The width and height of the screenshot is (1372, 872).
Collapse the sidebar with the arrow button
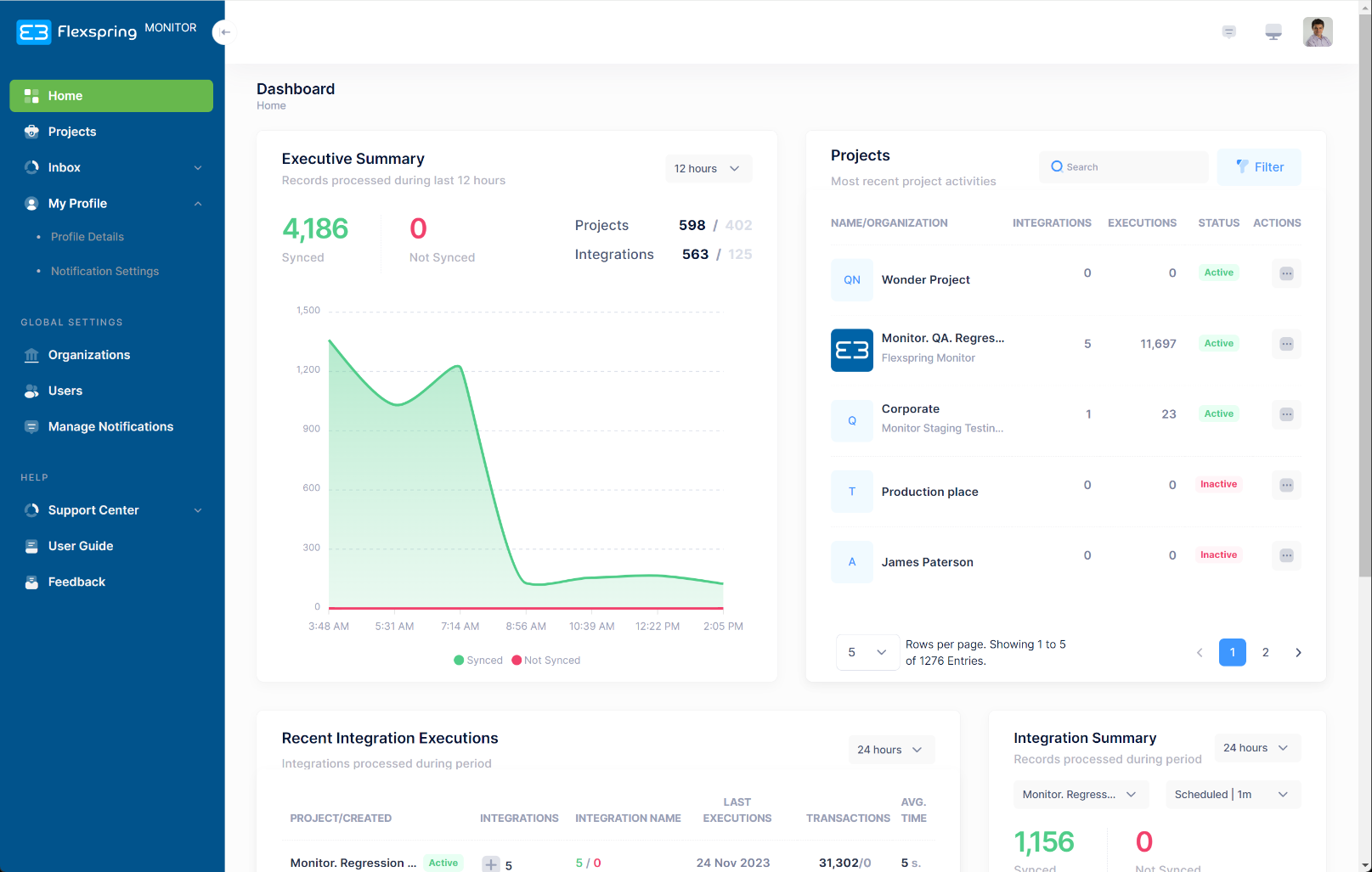[224, 32]
